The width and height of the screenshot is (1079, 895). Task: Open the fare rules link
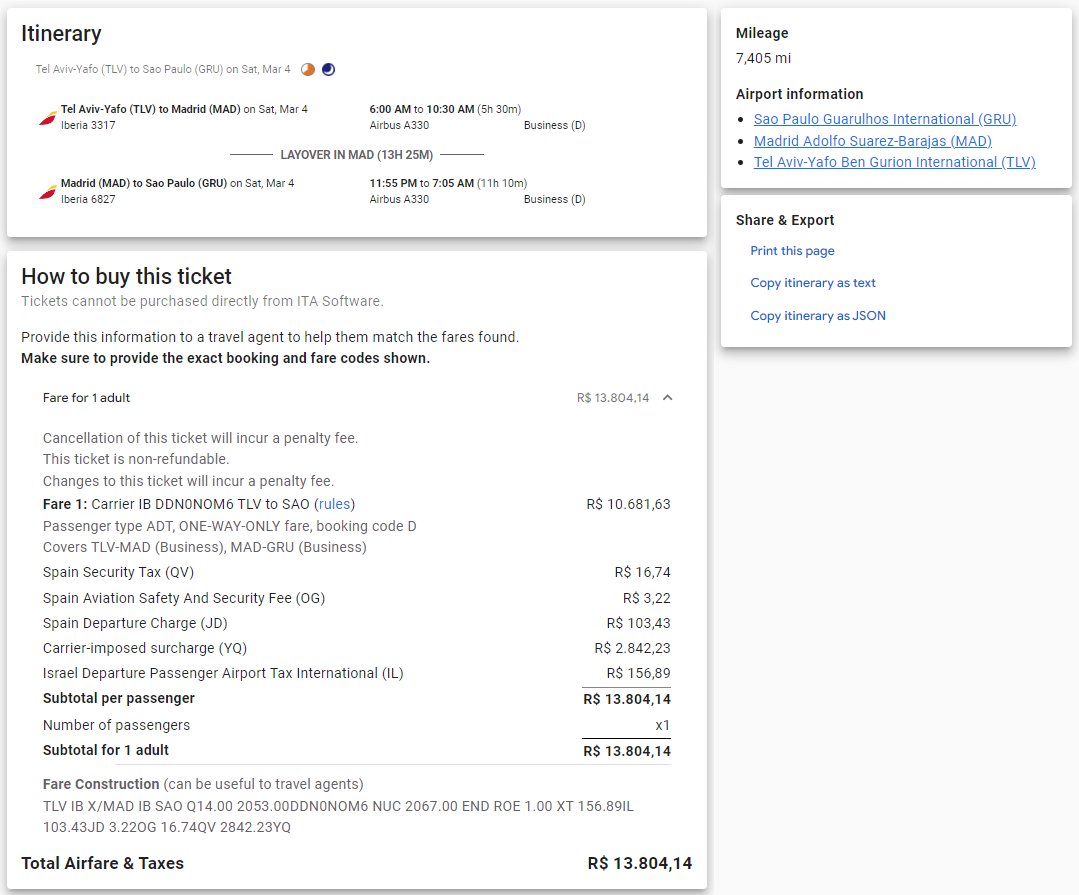334,504
